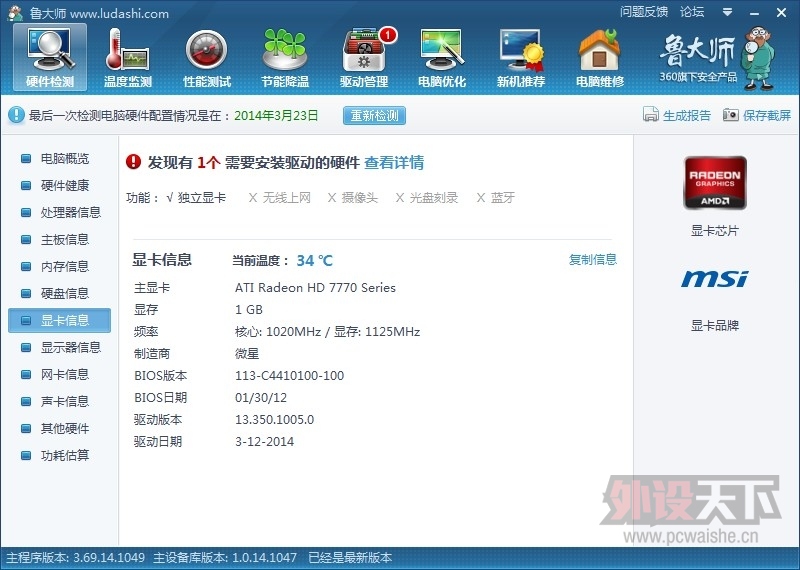Open the 温度监测 temperature monitor

click(128, 58)
